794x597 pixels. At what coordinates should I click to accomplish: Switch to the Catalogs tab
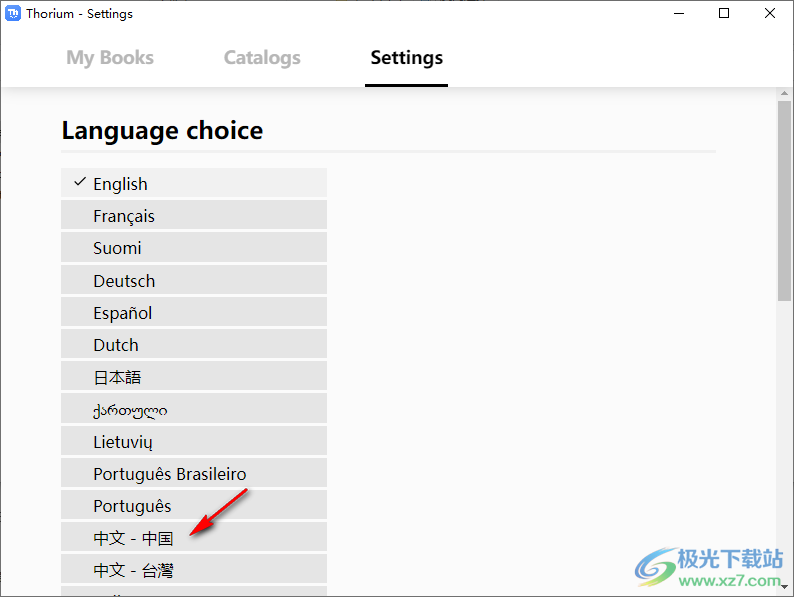click(262, 58)
